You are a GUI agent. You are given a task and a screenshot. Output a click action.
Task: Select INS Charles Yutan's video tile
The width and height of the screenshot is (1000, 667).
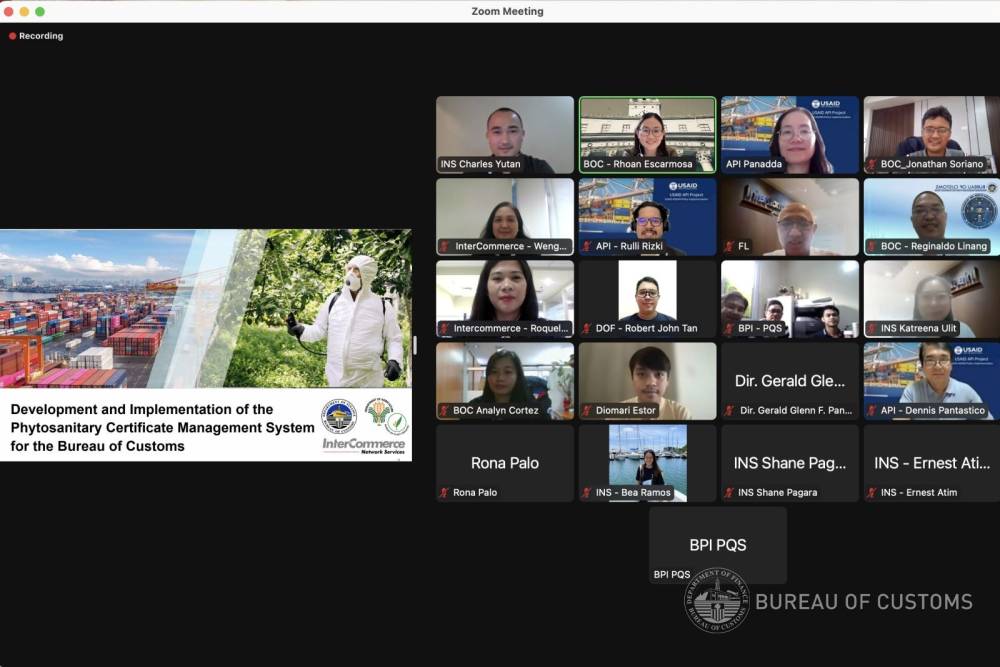(505, 133)
